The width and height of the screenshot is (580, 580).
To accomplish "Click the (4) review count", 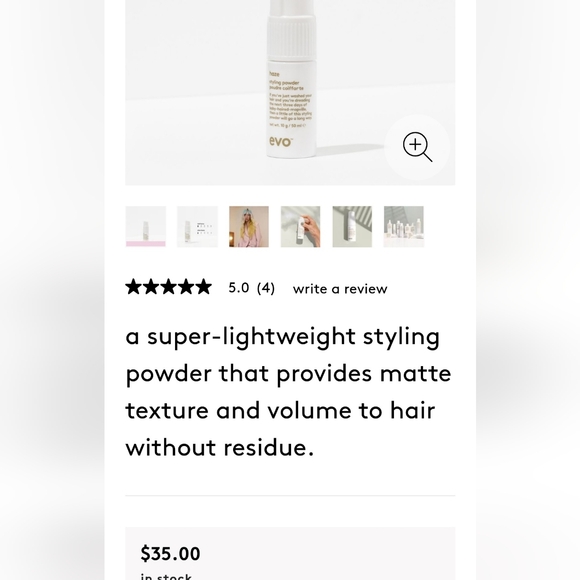I will click(266, 288).
